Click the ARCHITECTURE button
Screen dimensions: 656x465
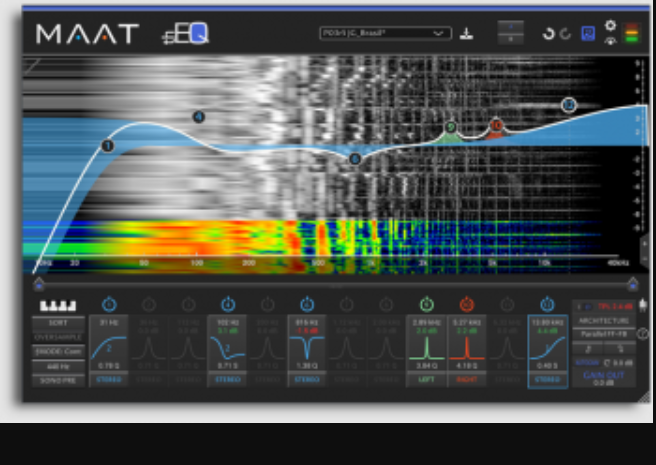click(605, 321)
